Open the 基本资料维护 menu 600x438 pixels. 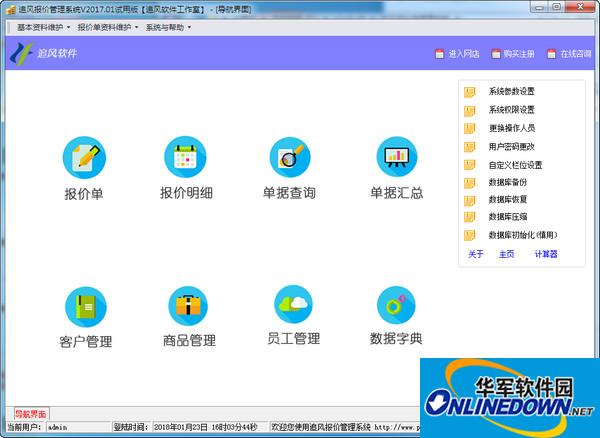coord(44,28)
